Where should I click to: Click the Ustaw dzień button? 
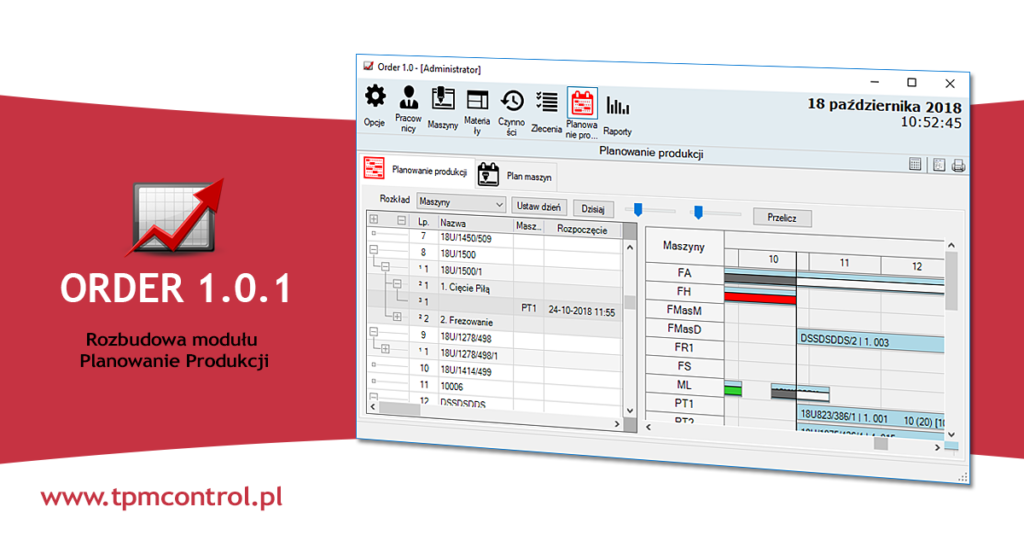tap(539, 206)
